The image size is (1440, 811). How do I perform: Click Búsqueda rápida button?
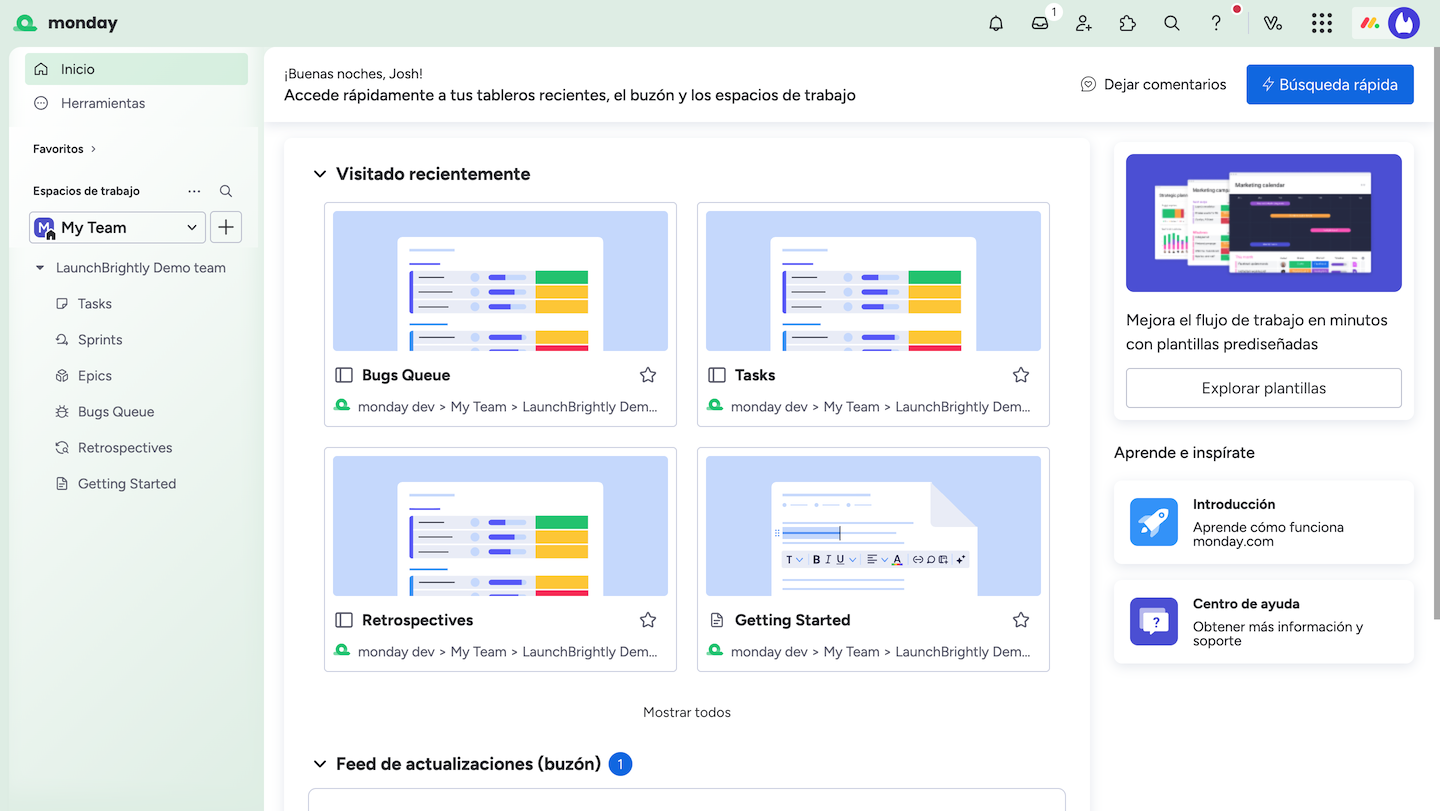(x=1330, y=85)
